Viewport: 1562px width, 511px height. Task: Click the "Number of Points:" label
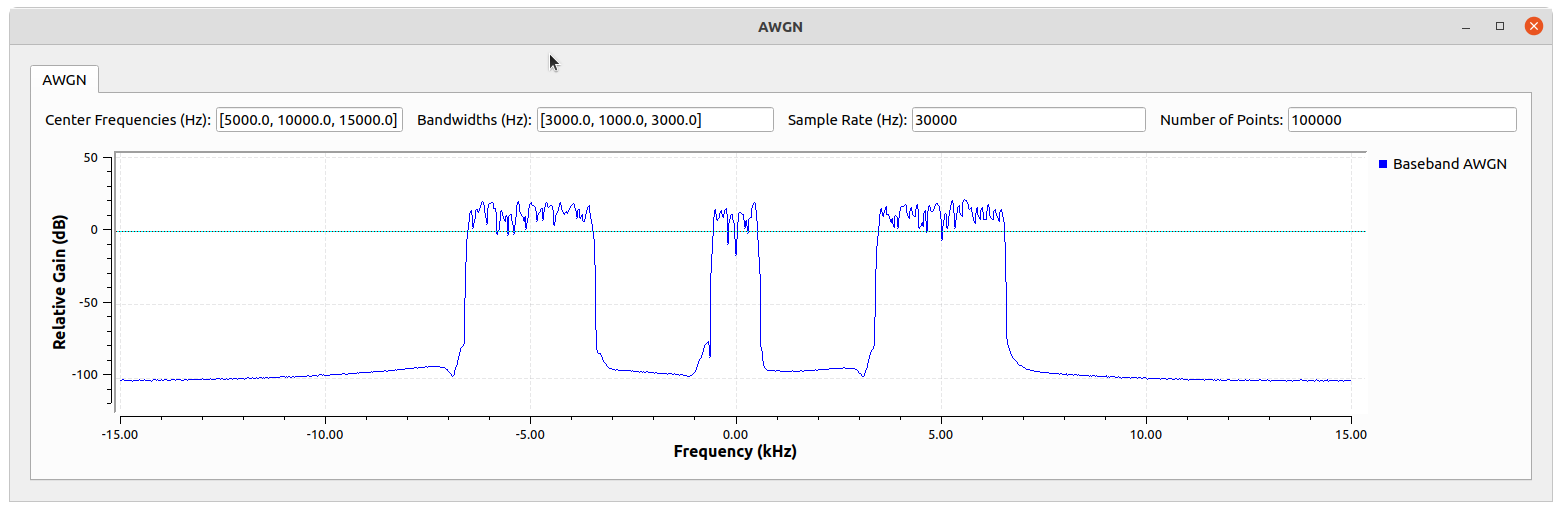pos(1221,120)
